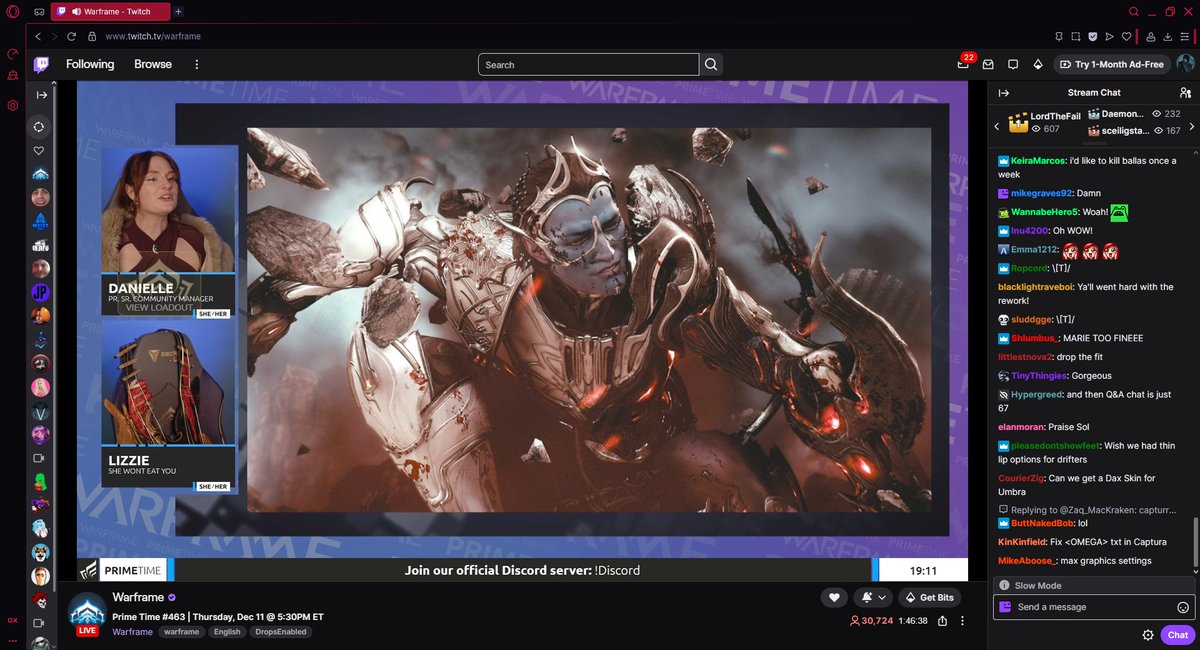
Task: Open the notification bell dropdown
Action: click(x=873, y=597)
